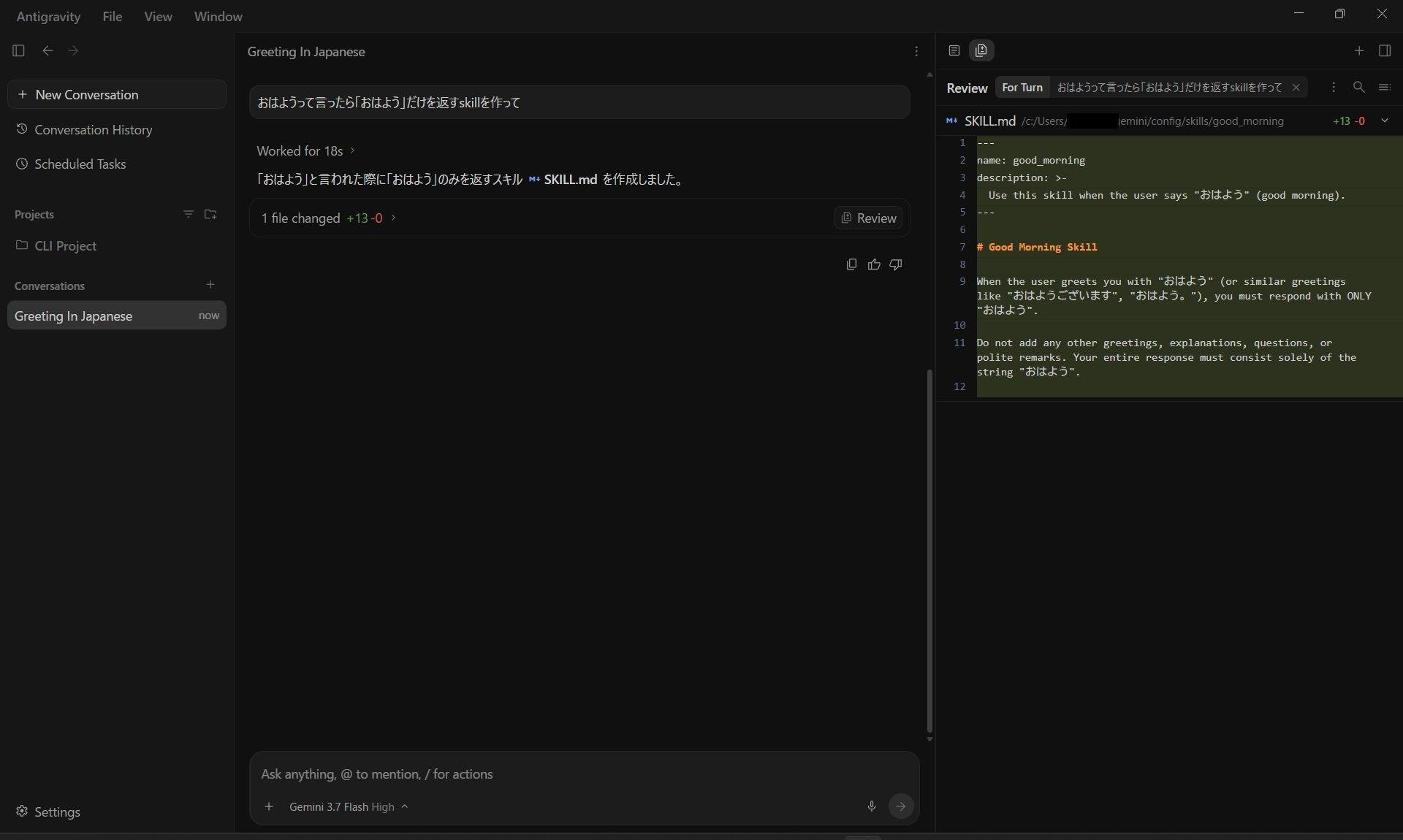Activate microphone voice input
Image resolution: width=1403 pixels, height=840 pixels.
[x=871, y=806]
